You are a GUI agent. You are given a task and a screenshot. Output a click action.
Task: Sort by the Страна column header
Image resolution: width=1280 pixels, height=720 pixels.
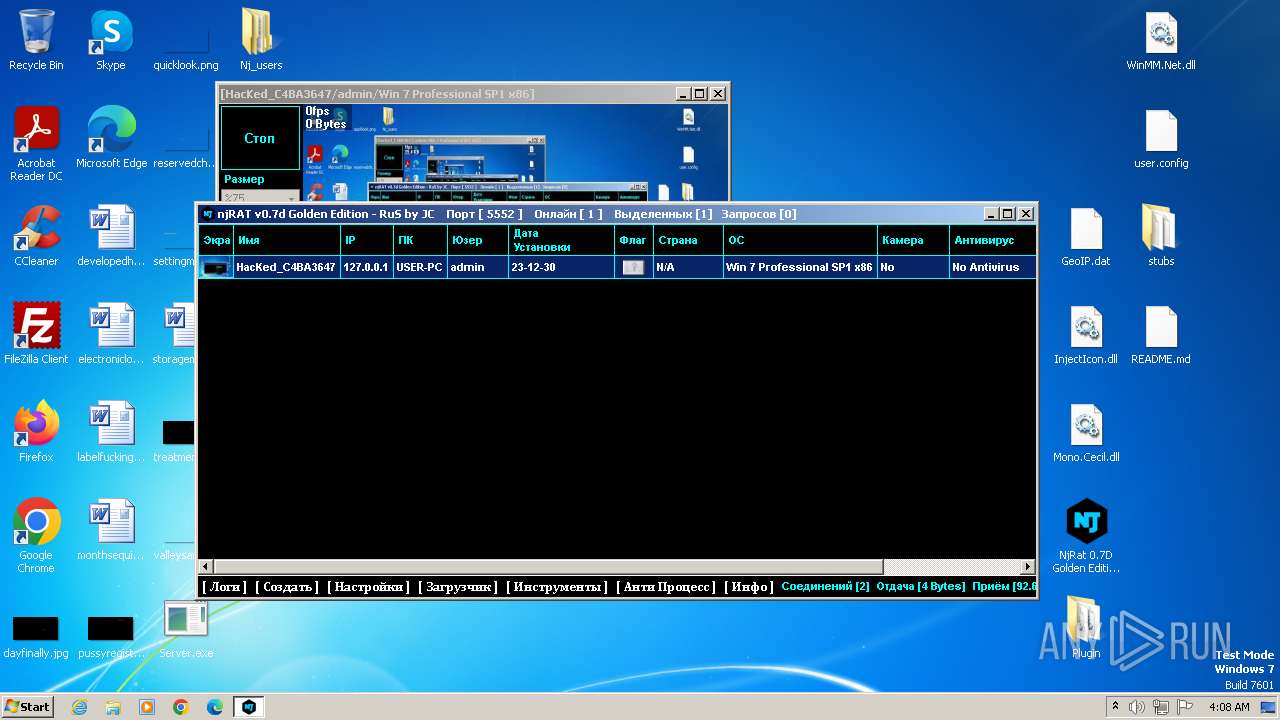(688, 240)
